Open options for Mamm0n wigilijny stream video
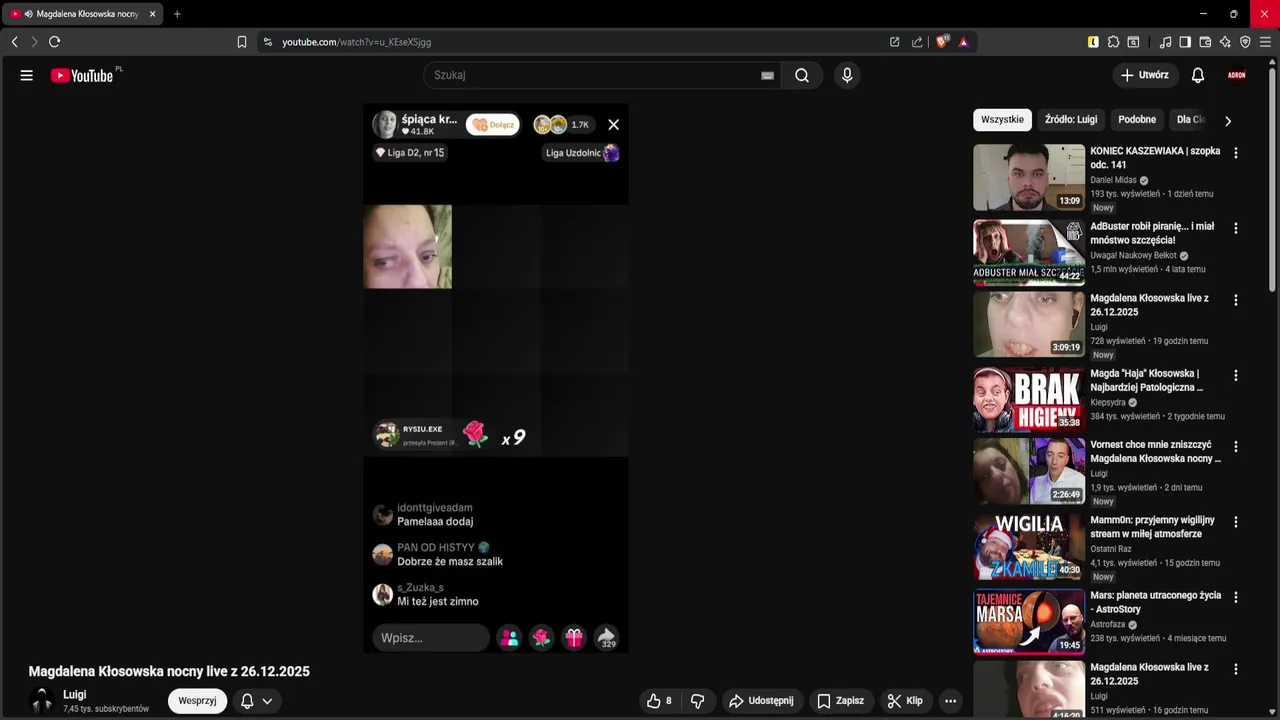Viewport: 1280px width, 720px height. pos(1236,522)
